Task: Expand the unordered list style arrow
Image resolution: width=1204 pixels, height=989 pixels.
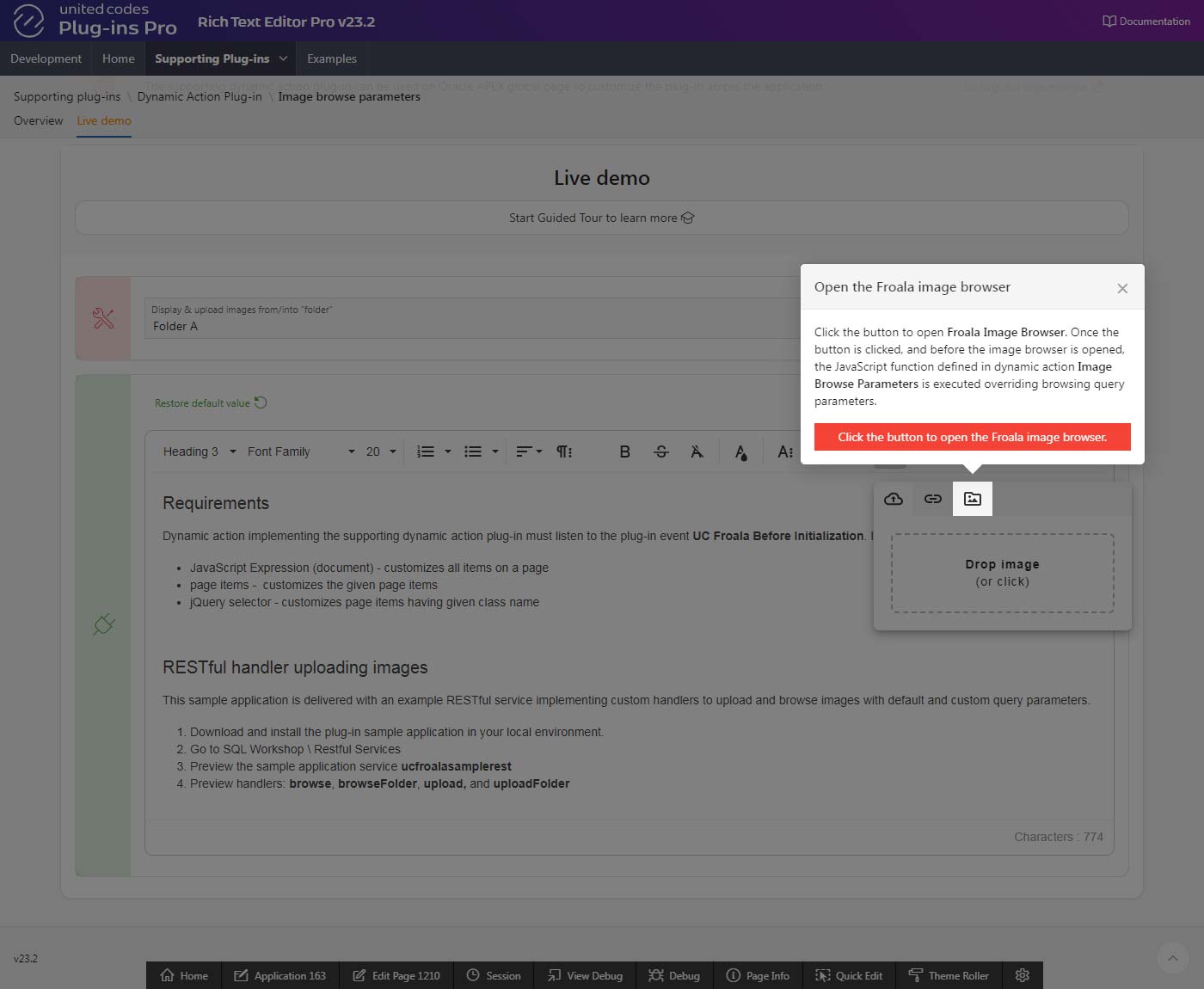Action: 495,451
